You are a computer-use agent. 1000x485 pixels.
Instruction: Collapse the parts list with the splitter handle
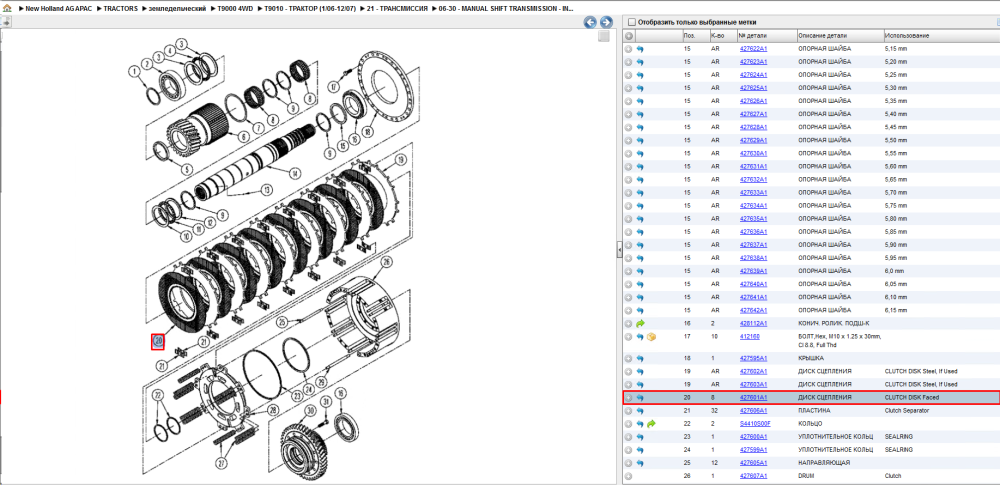pos(619,251)
